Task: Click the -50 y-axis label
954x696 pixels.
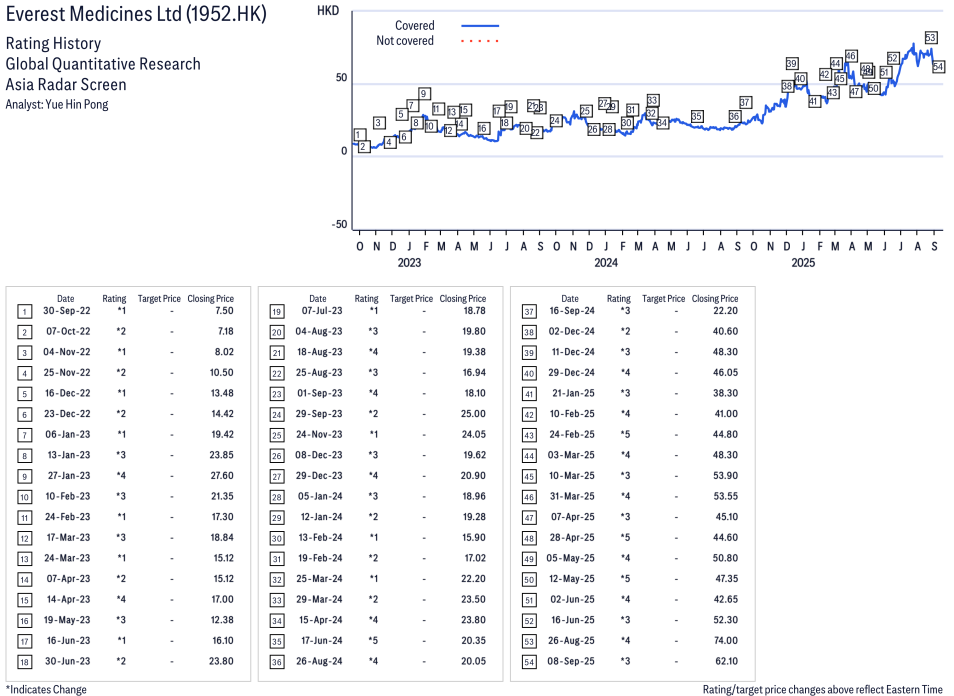Action: [339, 224]
